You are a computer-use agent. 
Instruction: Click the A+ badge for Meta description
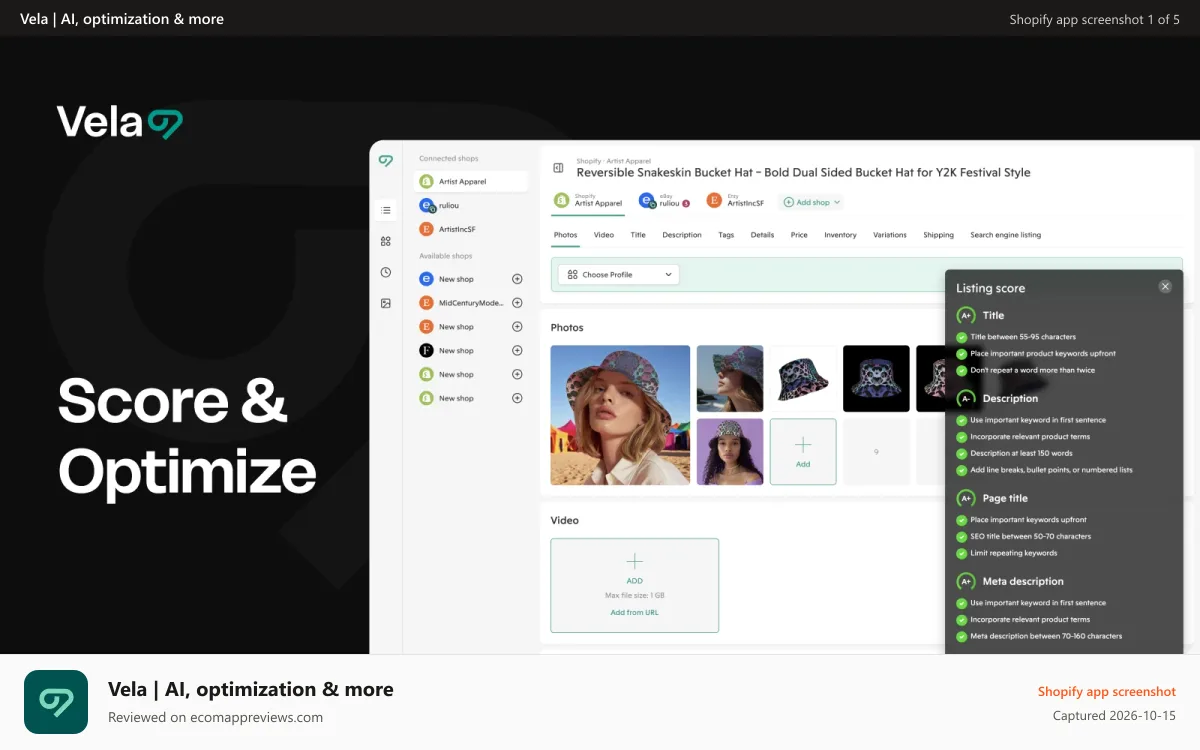[x=966, y=581]
